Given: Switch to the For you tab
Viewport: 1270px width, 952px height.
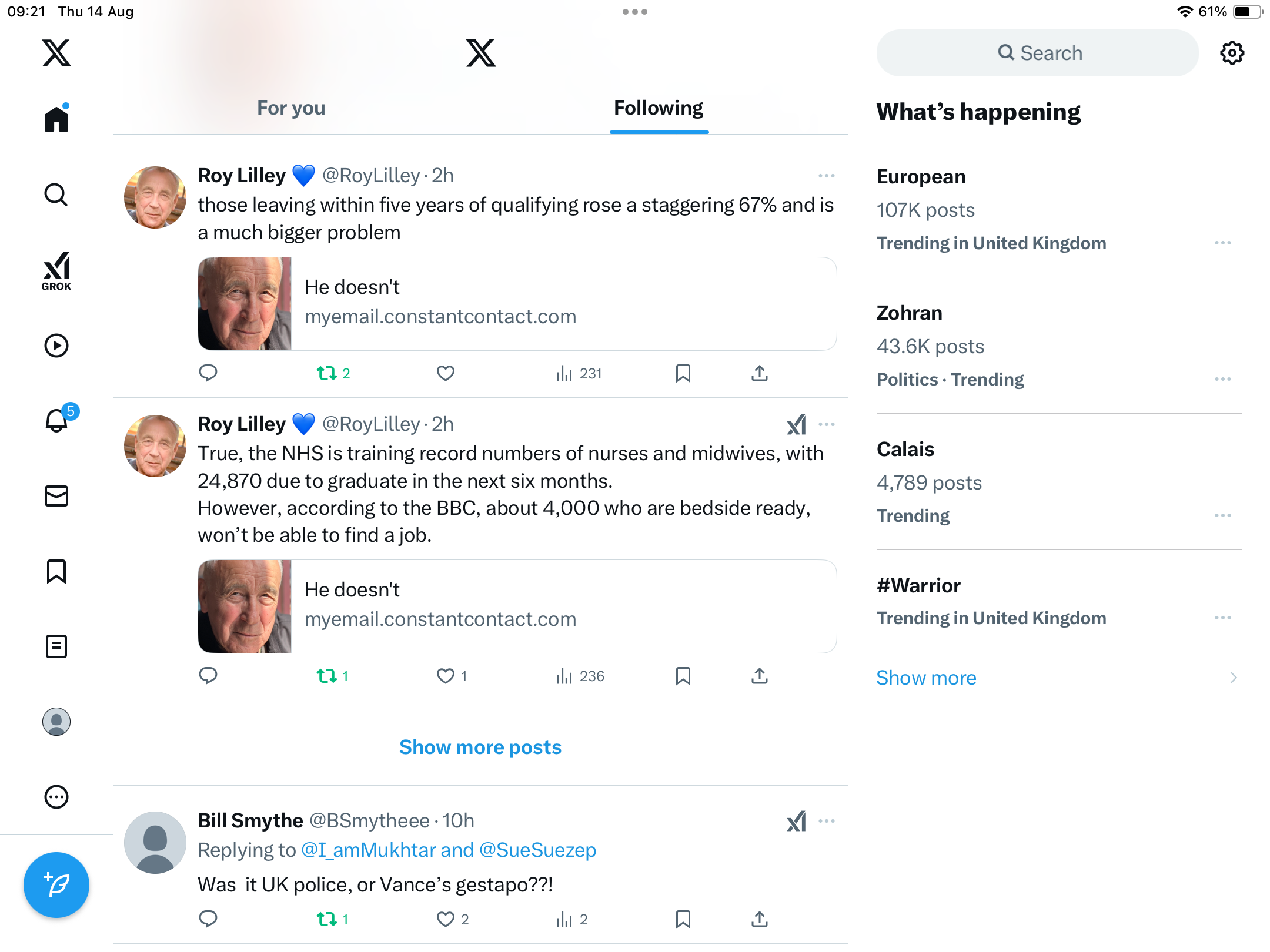Looking at the screenshot, I should coord(291,108).
